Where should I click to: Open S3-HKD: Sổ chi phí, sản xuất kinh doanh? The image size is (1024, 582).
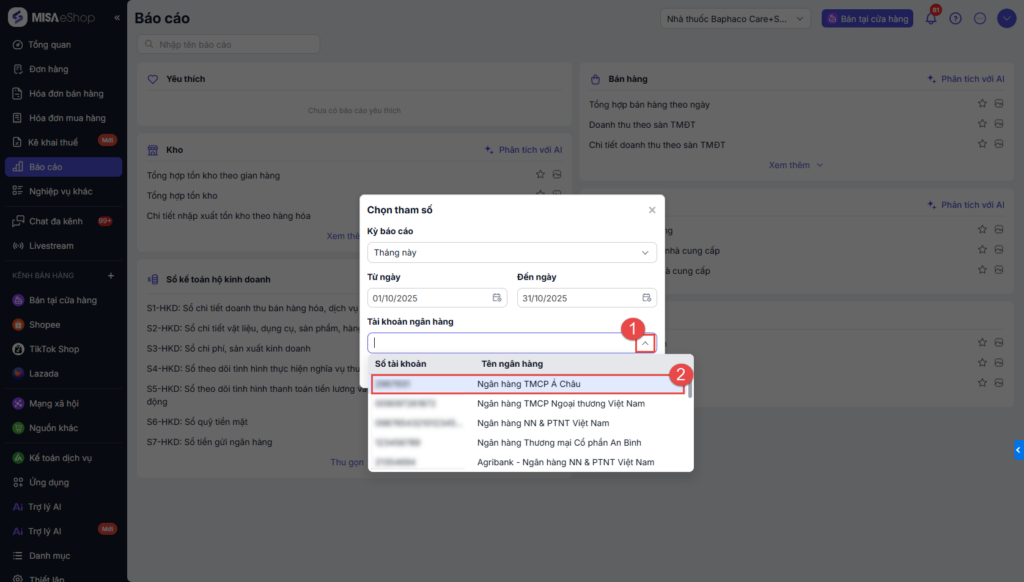pos(229,348)
